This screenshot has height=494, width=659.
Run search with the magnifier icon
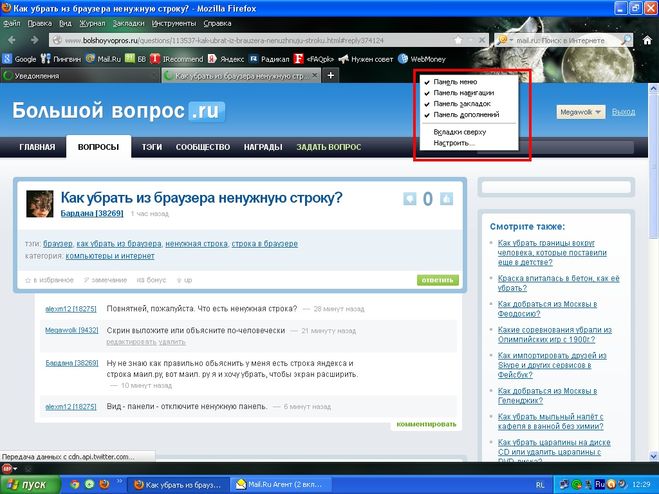(x=626, y=40)
